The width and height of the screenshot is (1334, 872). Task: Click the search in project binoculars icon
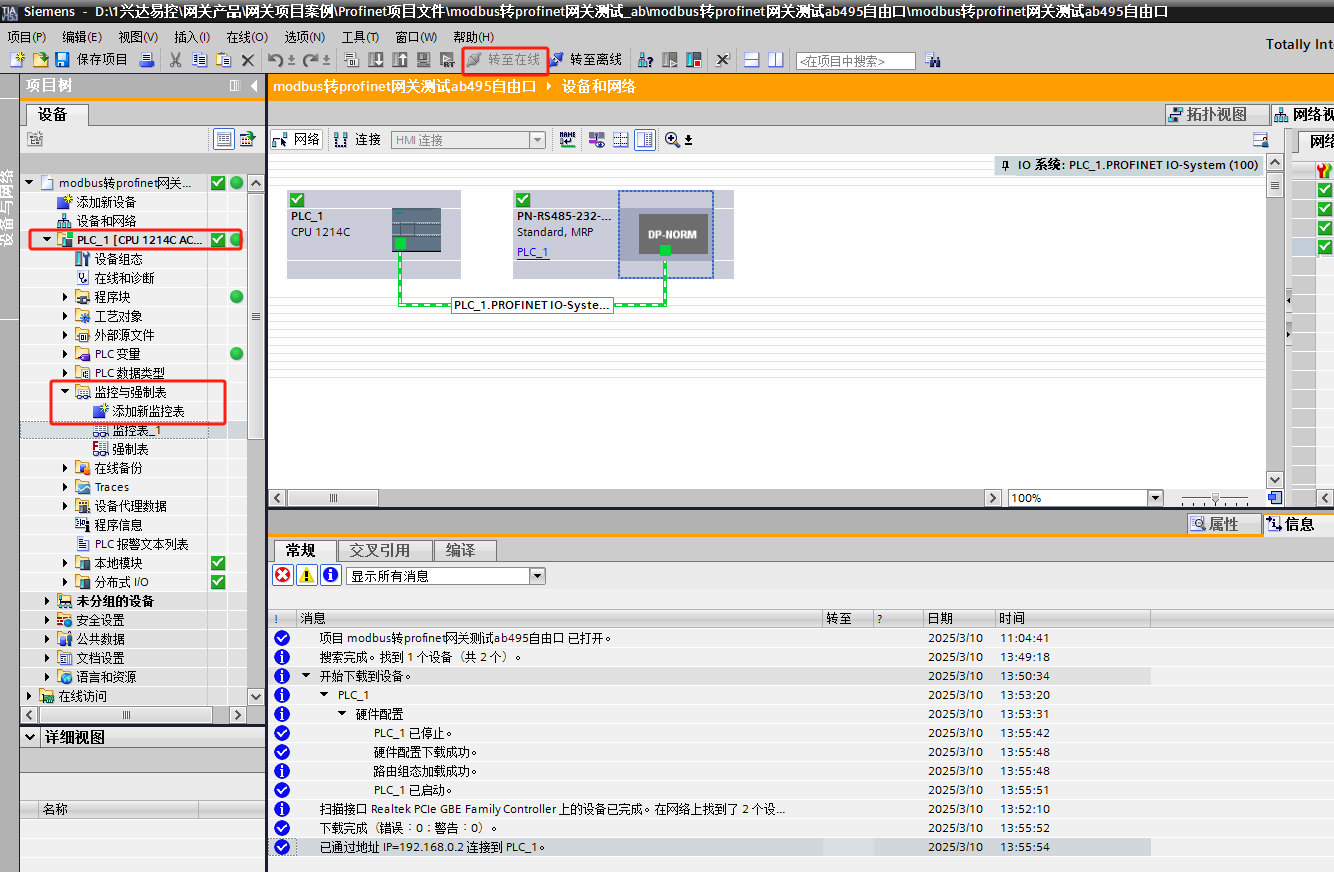point(932,60)
